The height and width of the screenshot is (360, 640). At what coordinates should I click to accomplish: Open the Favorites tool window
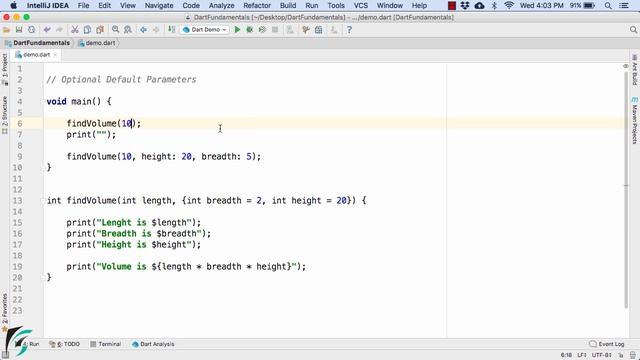point(4,312)
